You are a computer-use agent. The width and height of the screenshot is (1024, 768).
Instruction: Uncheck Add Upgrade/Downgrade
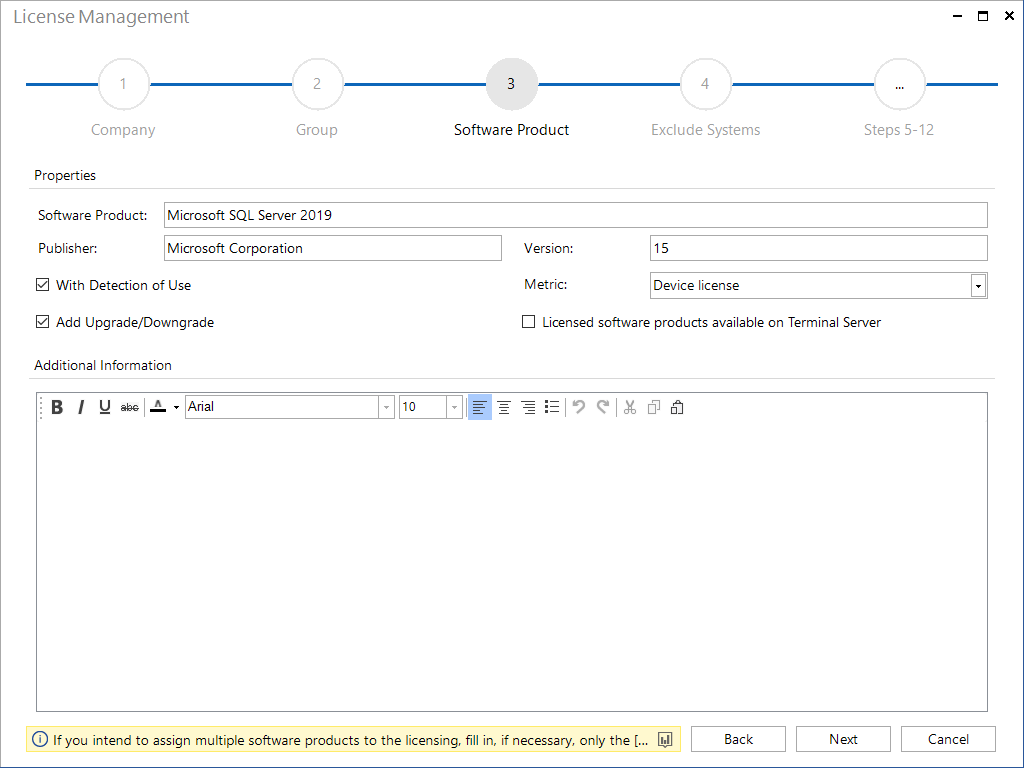[42, 322]
